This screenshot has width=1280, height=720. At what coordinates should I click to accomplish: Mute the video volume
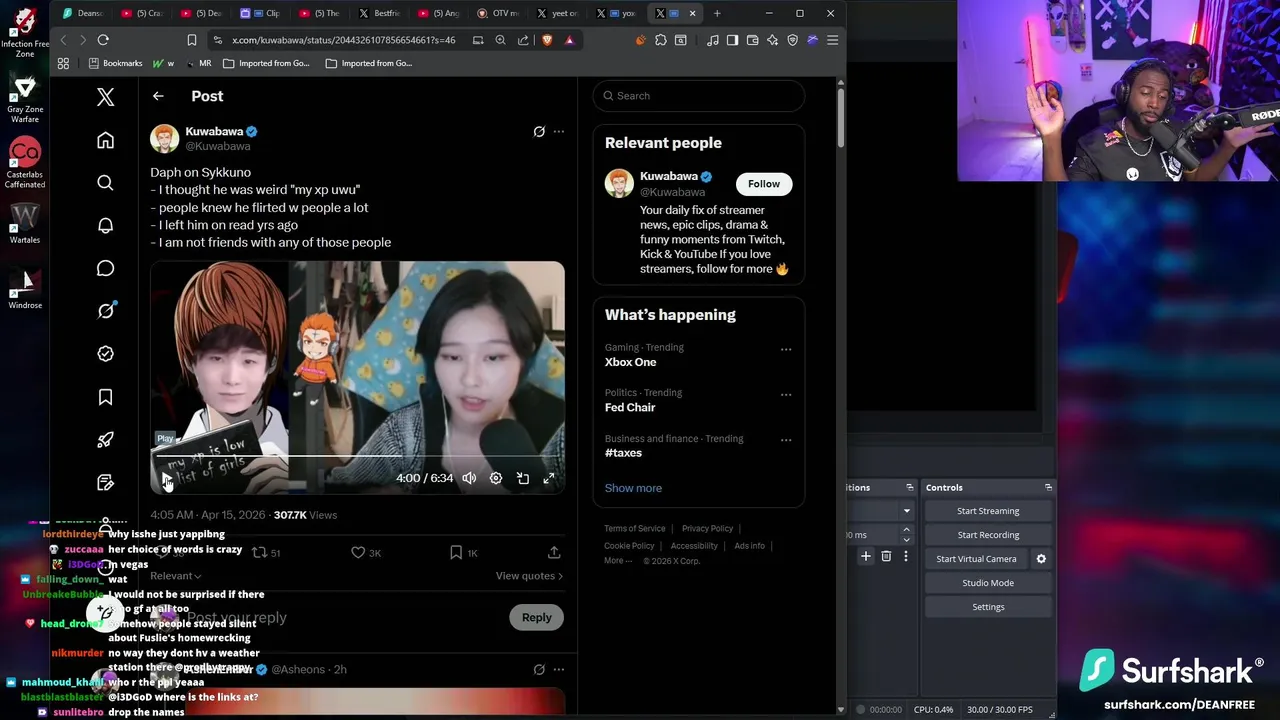click(469, 478)
